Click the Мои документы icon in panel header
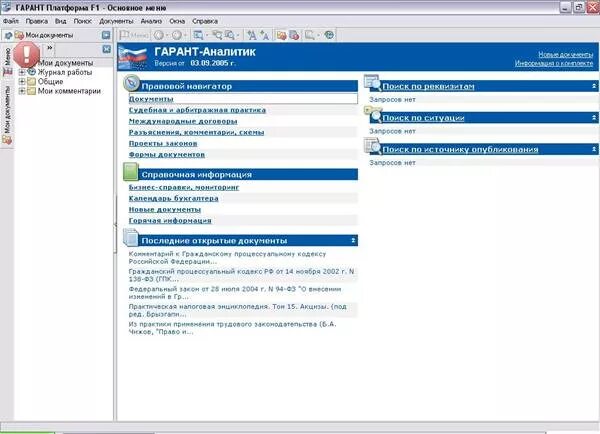Image resolution: width=600 pixels, height=434 pixels. pos(19,35)
